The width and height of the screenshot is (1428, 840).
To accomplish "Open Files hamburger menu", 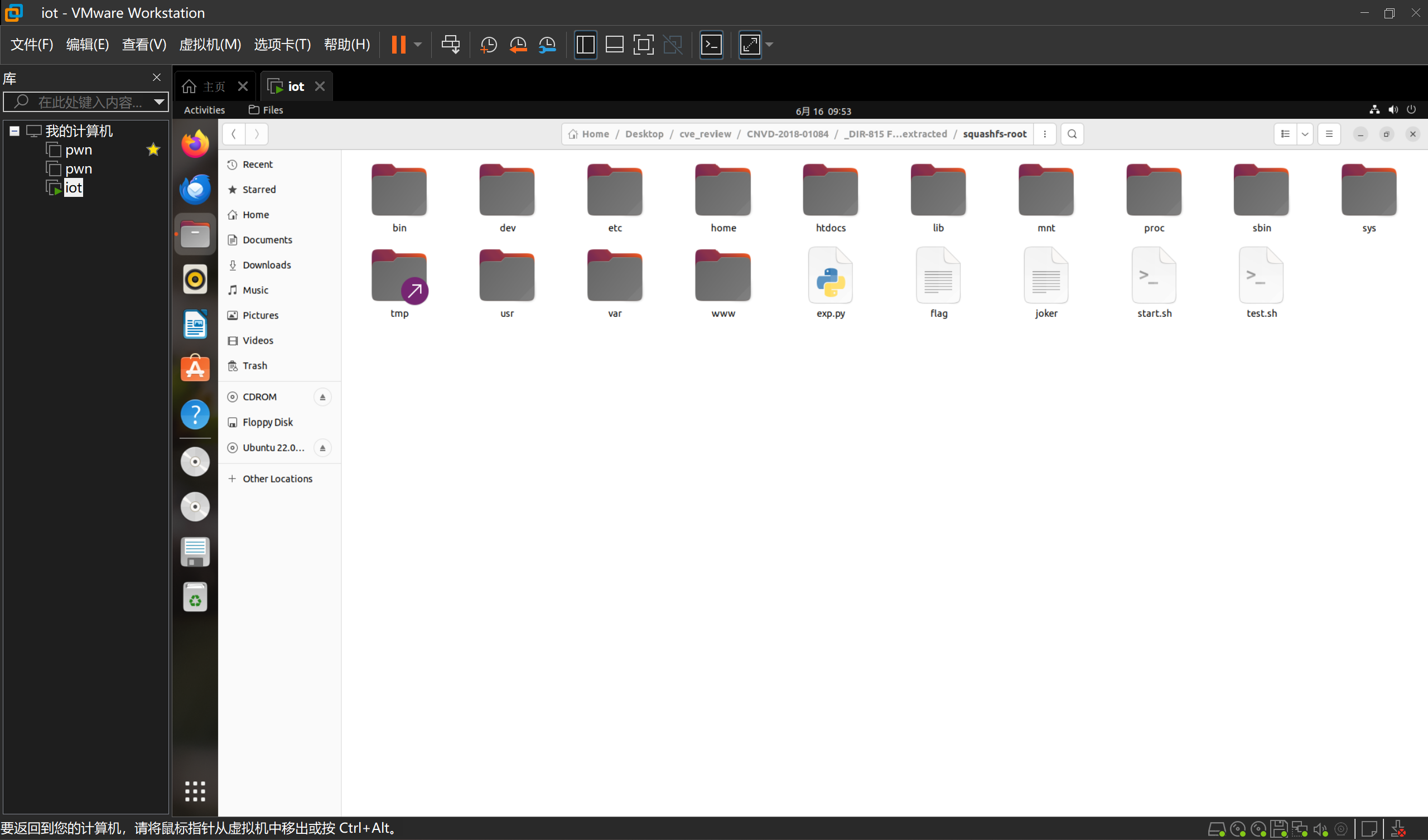I will (1329, 134).
